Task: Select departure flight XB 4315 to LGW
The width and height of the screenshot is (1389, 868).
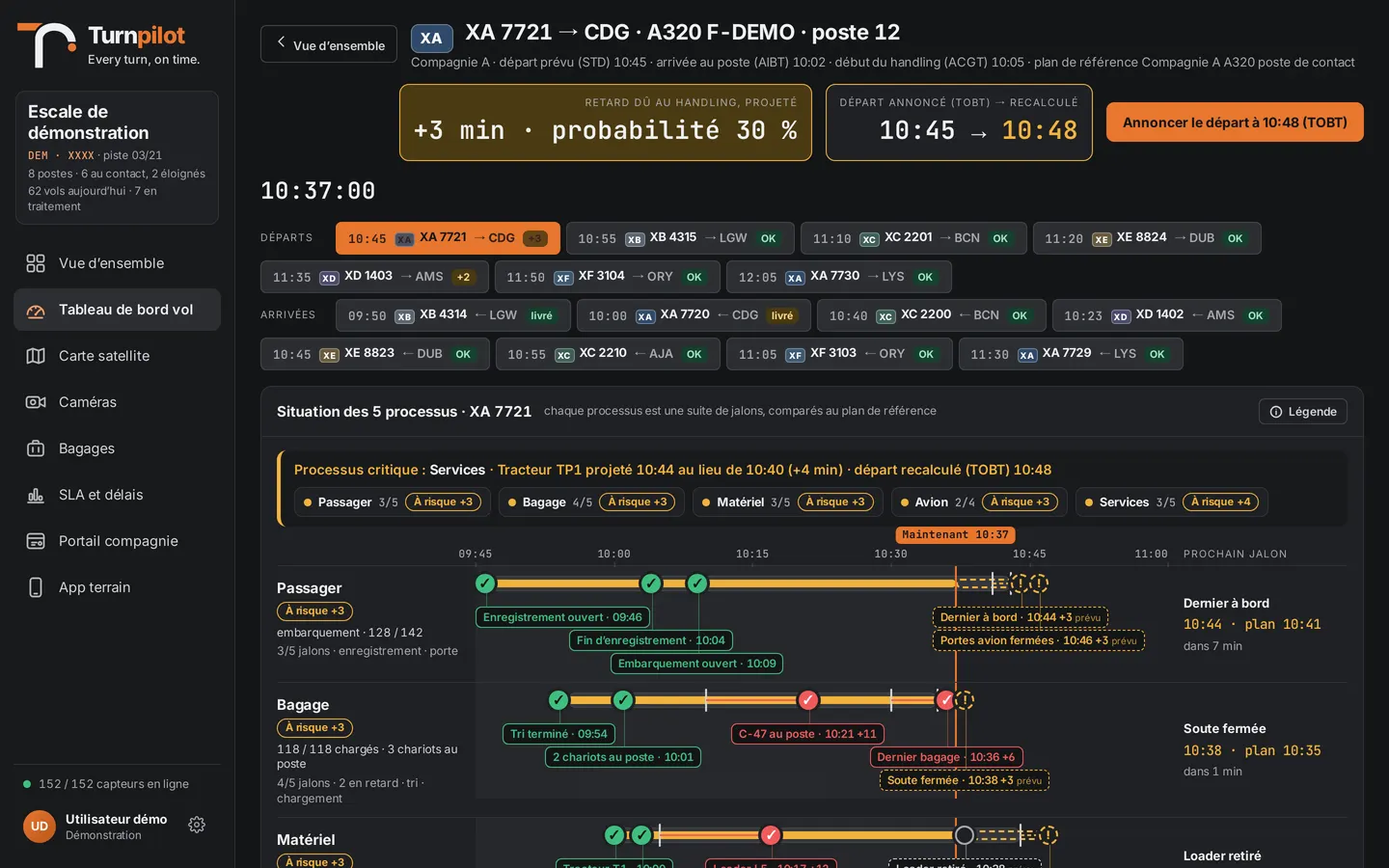Action: (680, 238)
